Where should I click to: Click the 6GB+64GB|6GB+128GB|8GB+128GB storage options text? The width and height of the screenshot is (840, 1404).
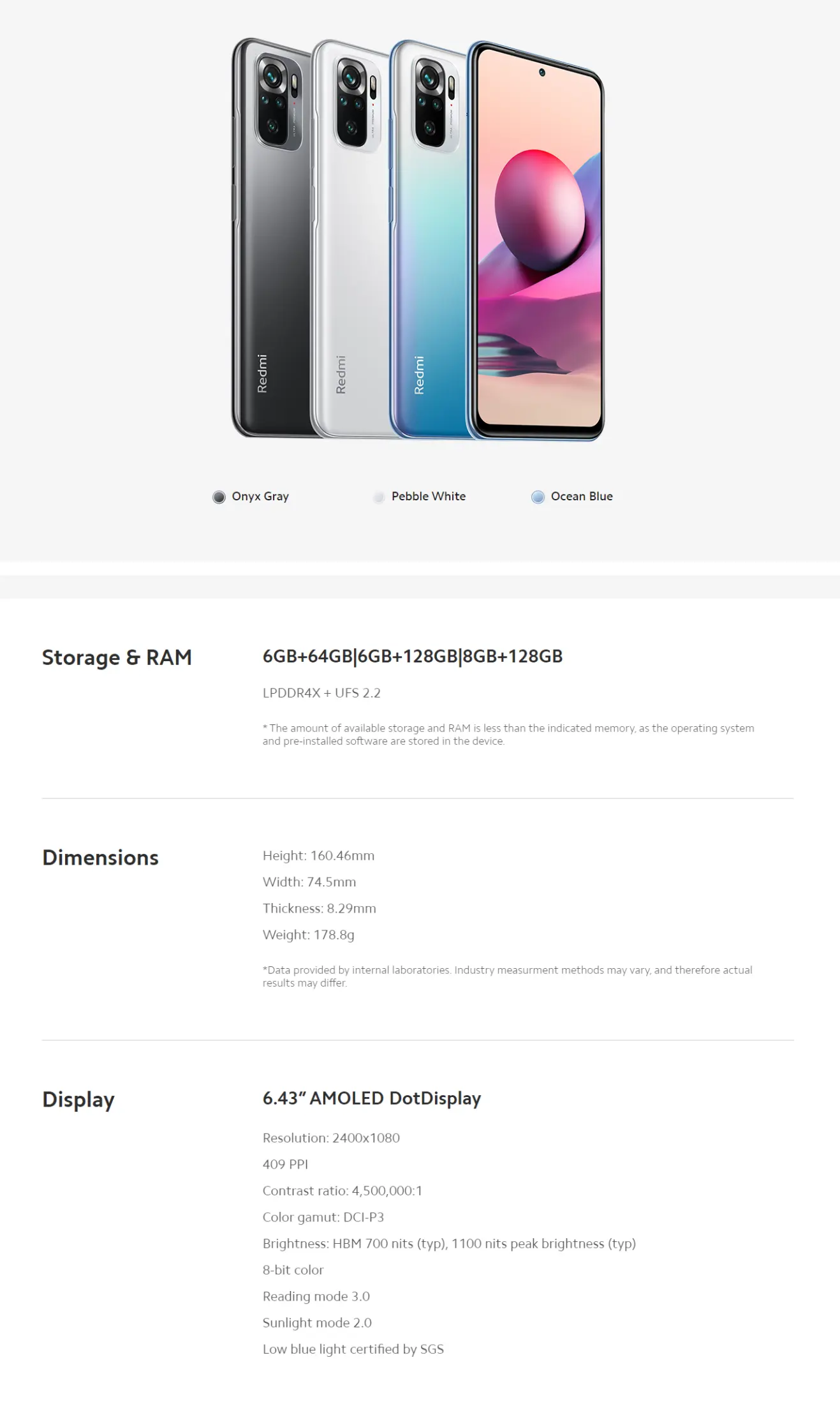click(413, 657)
